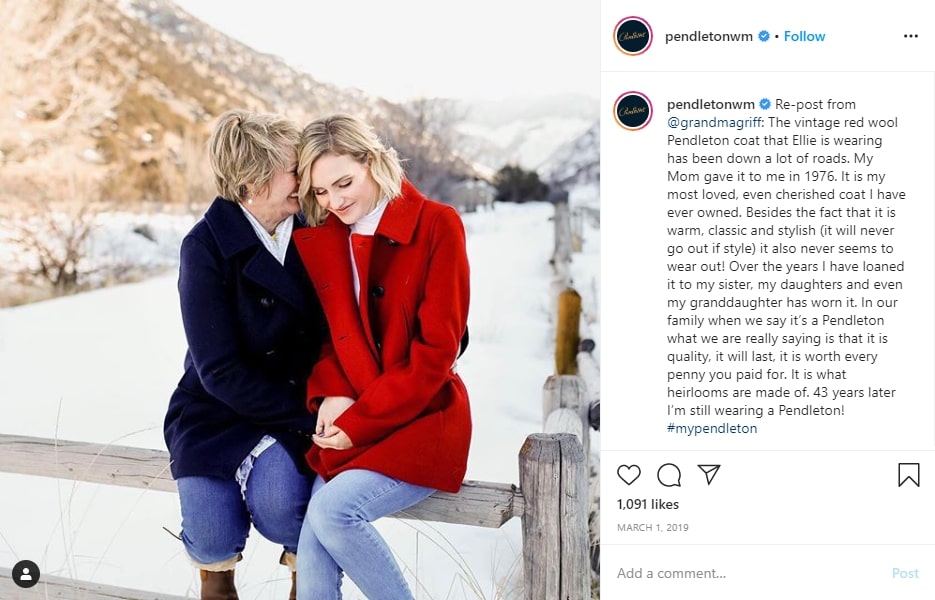Open pendletonwm username in header
935x600 pixels.
[x=708, y=36]
